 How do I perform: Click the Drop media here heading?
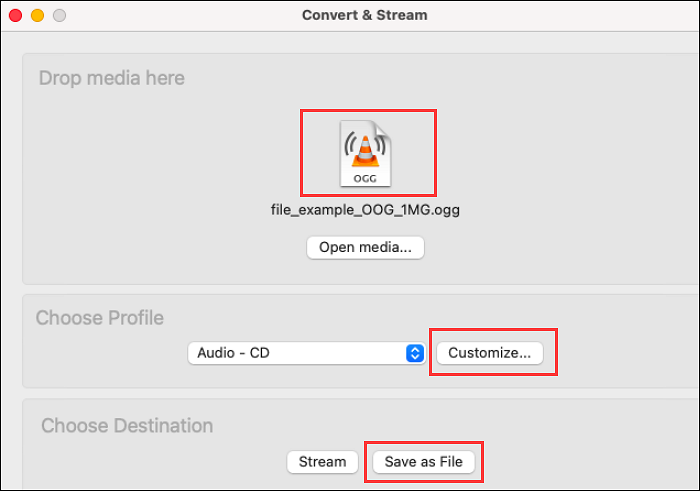click(111, 78)
